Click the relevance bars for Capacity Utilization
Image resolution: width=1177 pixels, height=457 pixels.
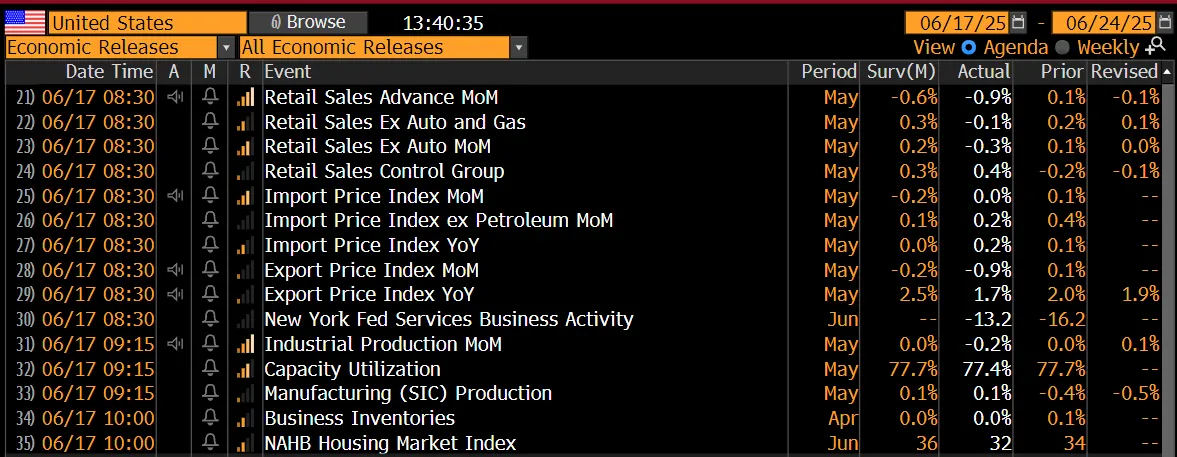(245, 369)
